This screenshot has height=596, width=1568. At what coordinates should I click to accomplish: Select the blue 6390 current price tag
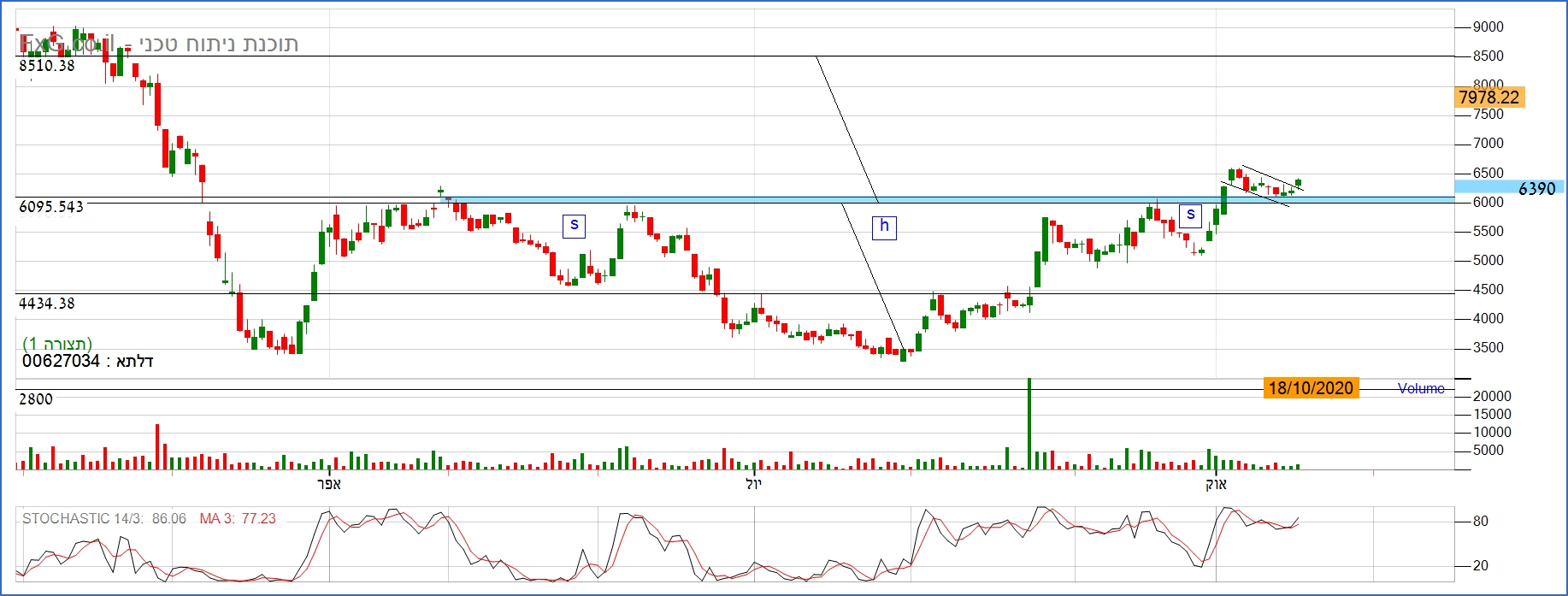tap(1536, 188)
